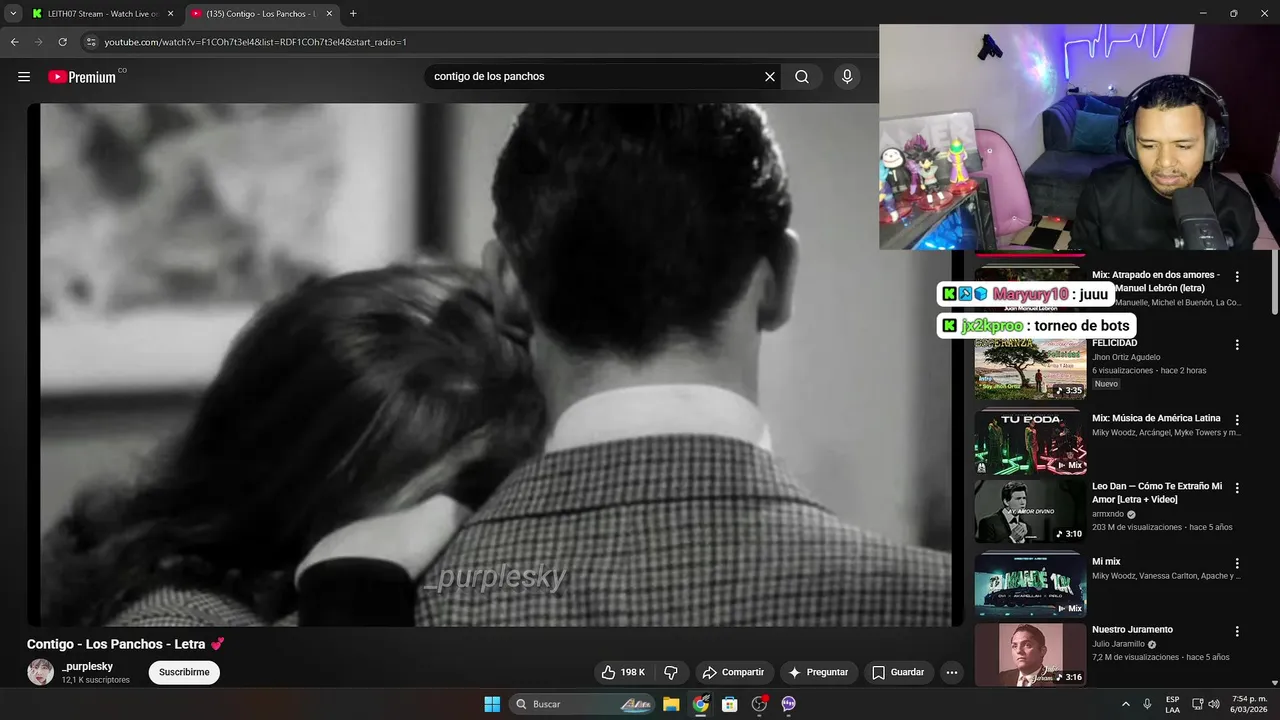This screenshot has width=1280, height=720.
Task: Clear the search box with the X icon
Action: [x=770, y=76]
